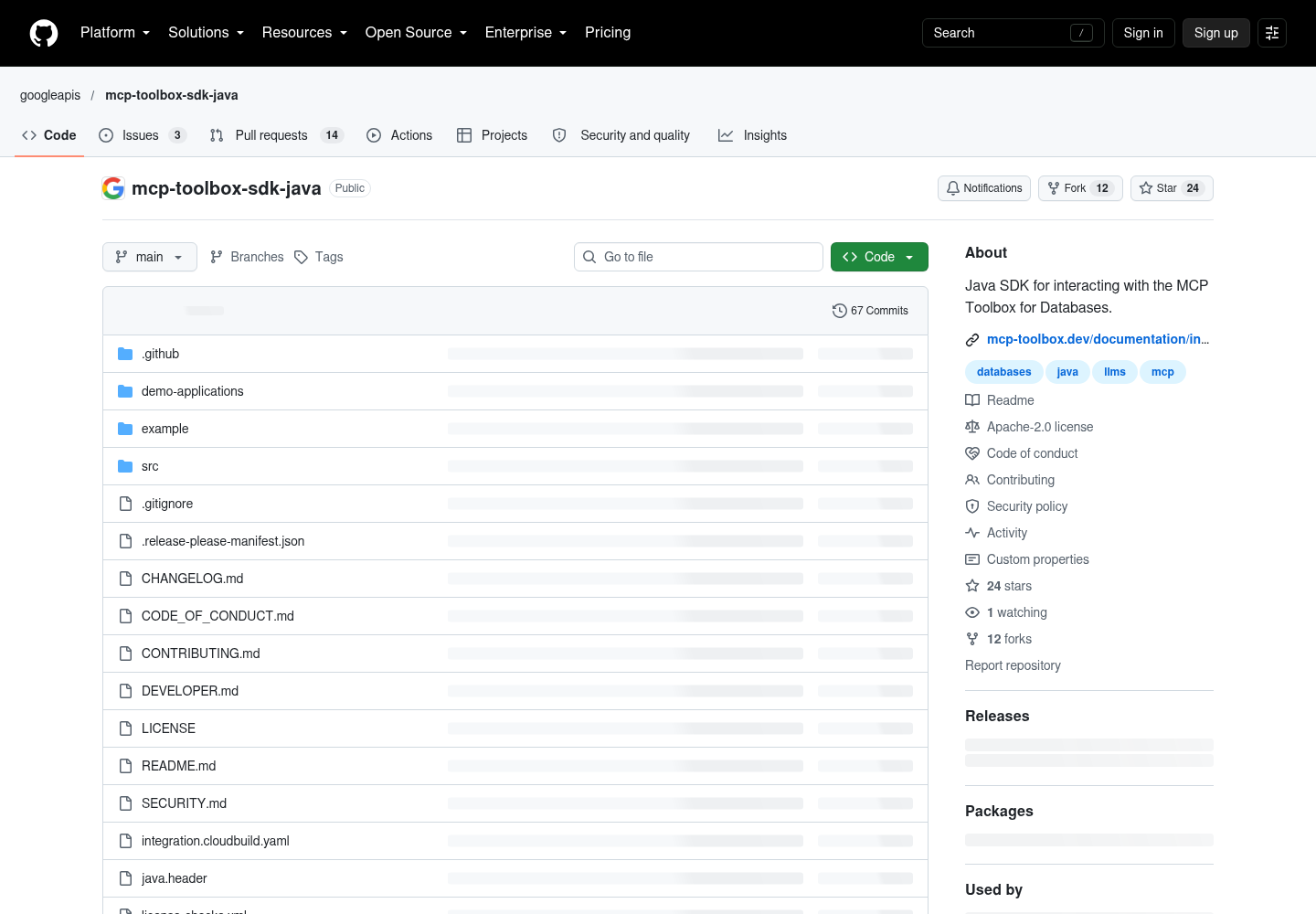Expand the Resources menu

(x=304, y=33)
